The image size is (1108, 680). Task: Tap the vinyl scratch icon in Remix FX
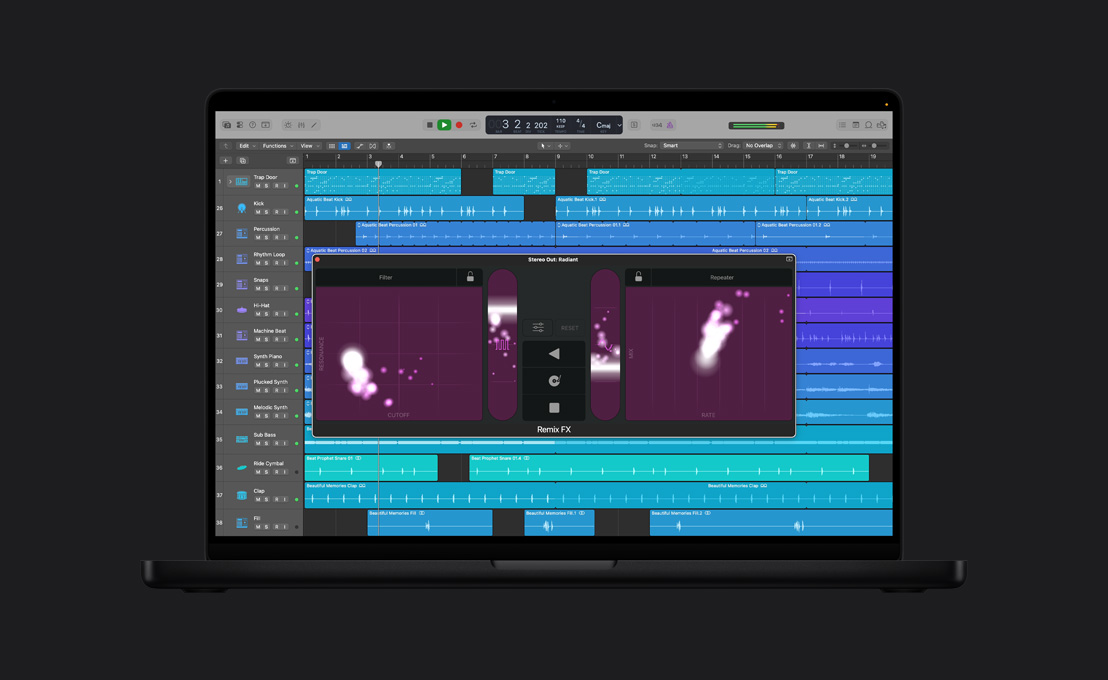(x=556, y=380)
